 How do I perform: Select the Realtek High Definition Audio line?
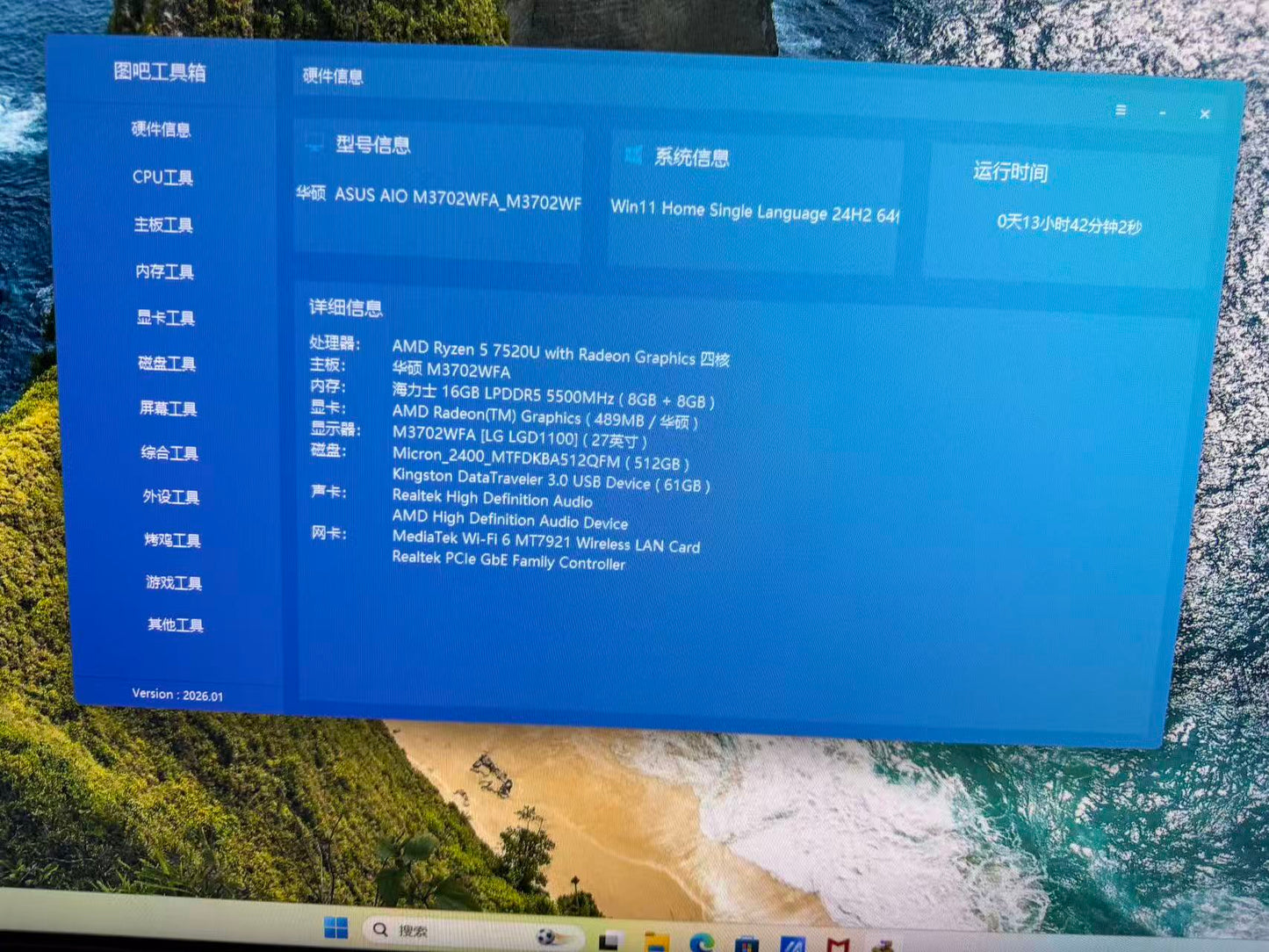pos(492,498)
